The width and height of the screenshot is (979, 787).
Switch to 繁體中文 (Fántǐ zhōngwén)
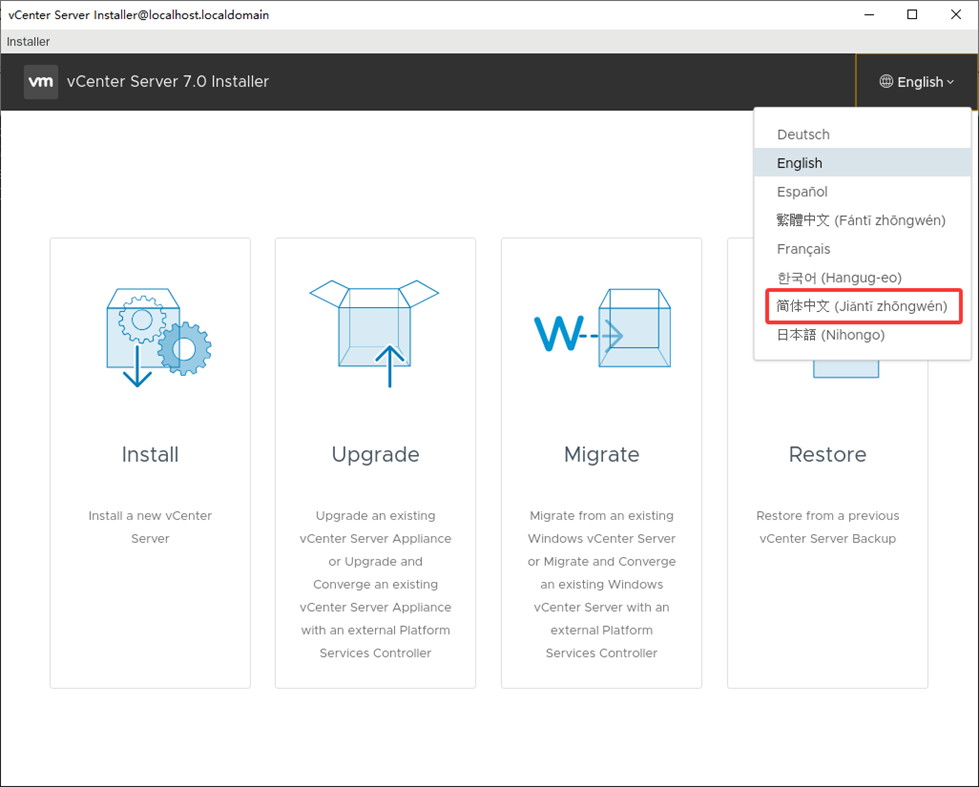860,220
